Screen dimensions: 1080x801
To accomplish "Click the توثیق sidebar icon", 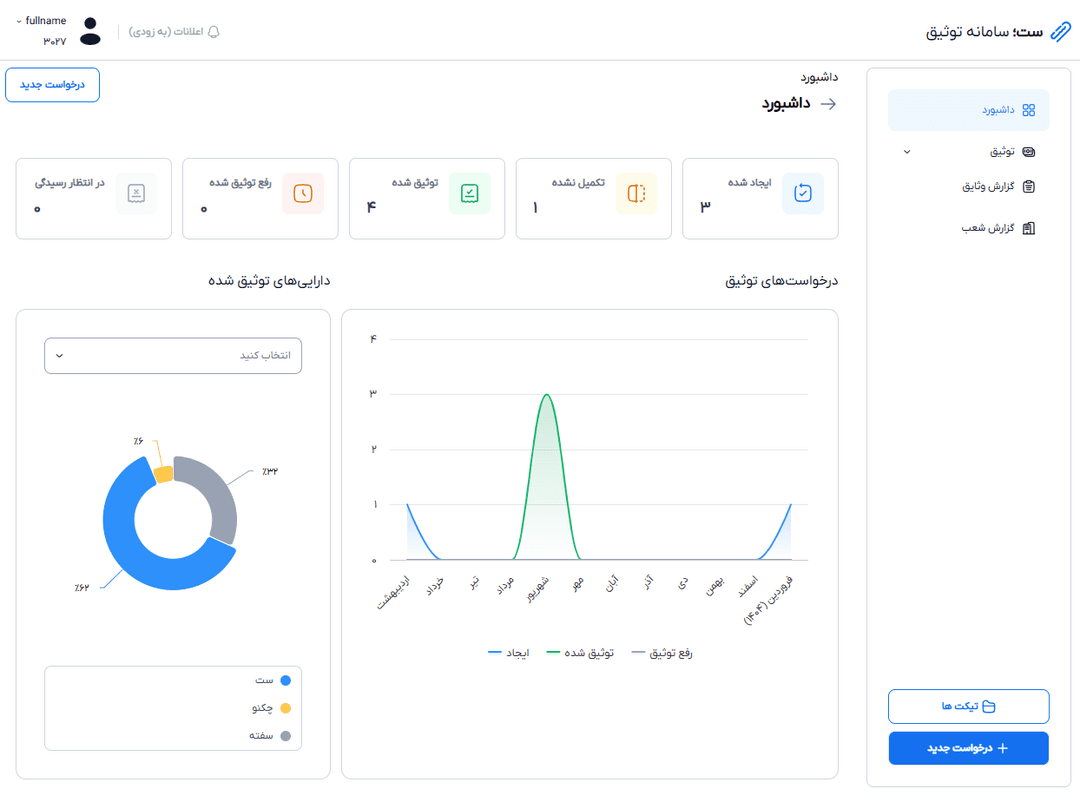I will [1028, 152].
